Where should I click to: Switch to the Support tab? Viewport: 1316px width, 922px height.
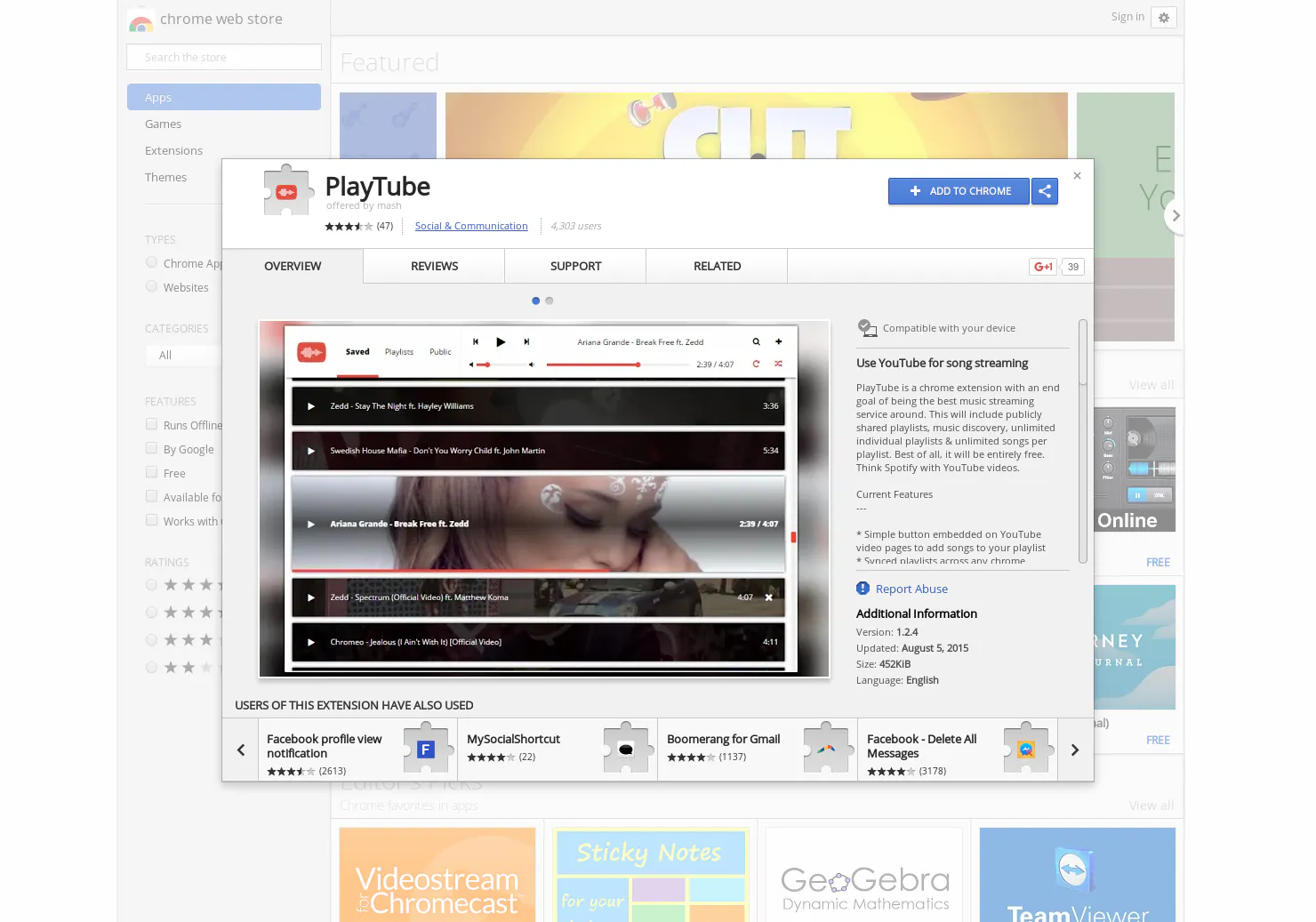coord(575,266)
